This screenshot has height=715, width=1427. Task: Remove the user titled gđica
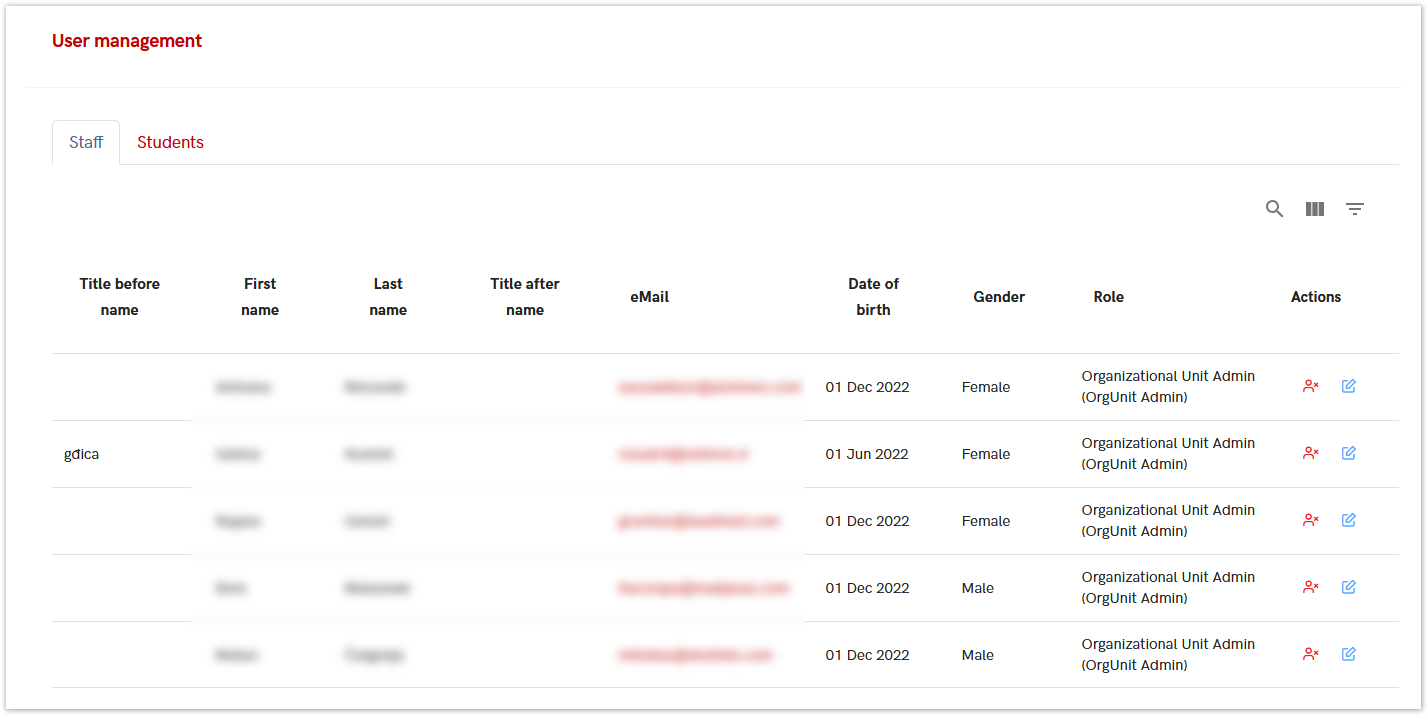[x=1311, y=453]
